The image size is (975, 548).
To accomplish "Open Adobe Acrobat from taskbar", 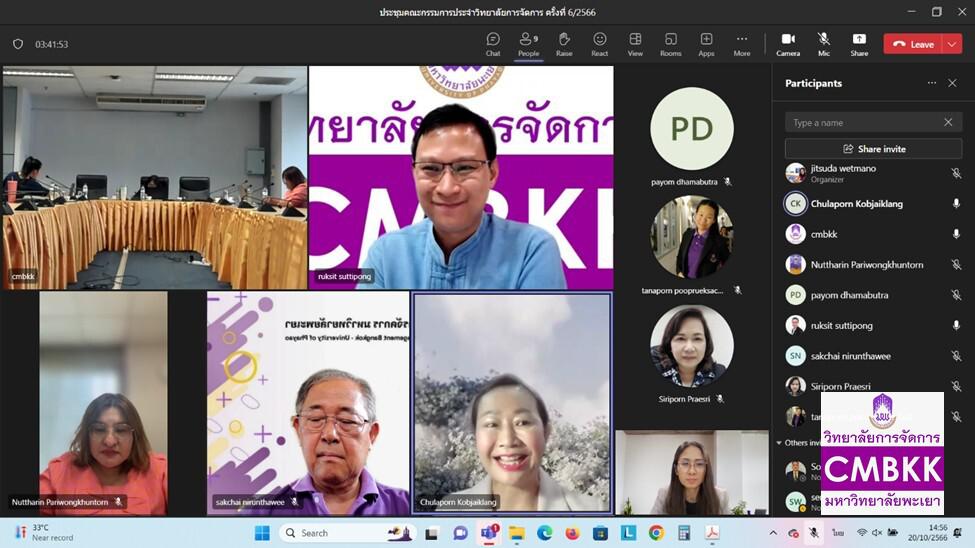I will pos(712,533).
